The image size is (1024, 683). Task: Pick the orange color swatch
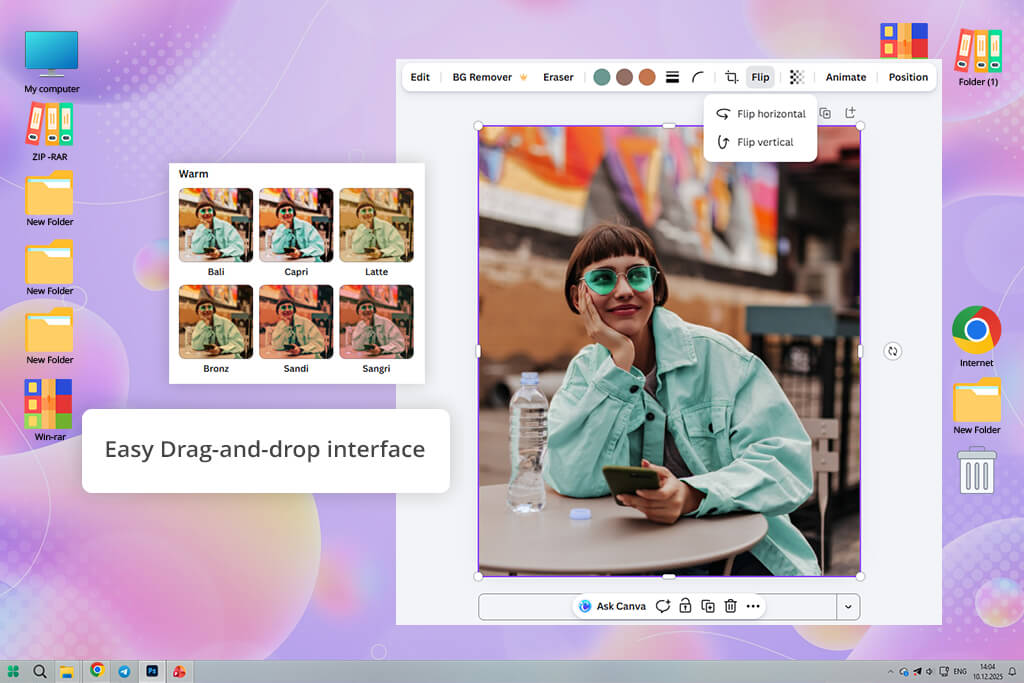coord(647,77)
